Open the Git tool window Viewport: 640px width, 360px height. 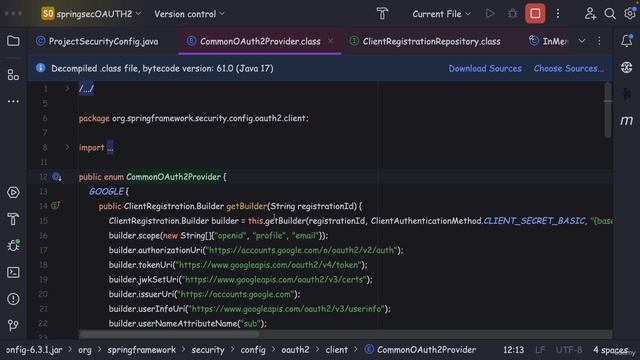(13, 325)
